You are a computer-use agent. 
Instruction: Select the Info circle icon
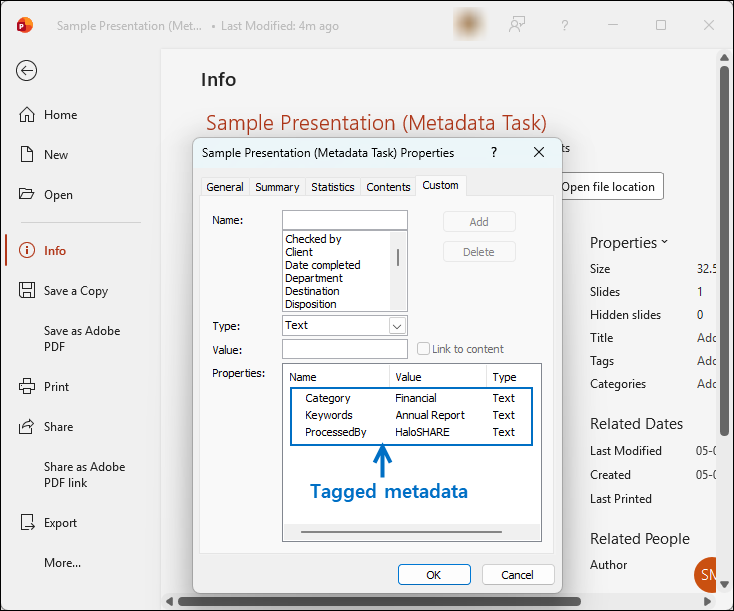tap(27, 250)
